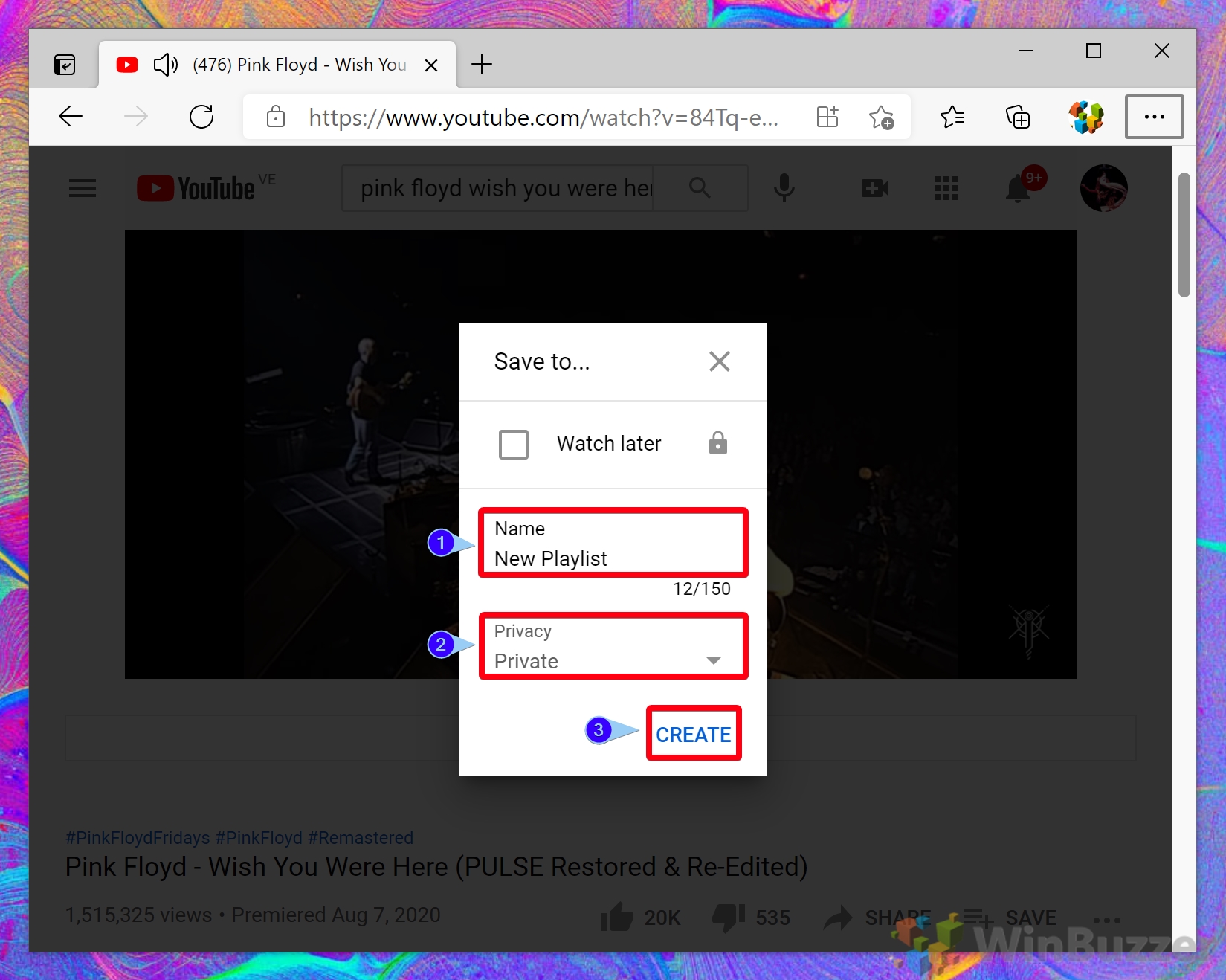Click the colorful cubes extension icon

(1085, 117)
